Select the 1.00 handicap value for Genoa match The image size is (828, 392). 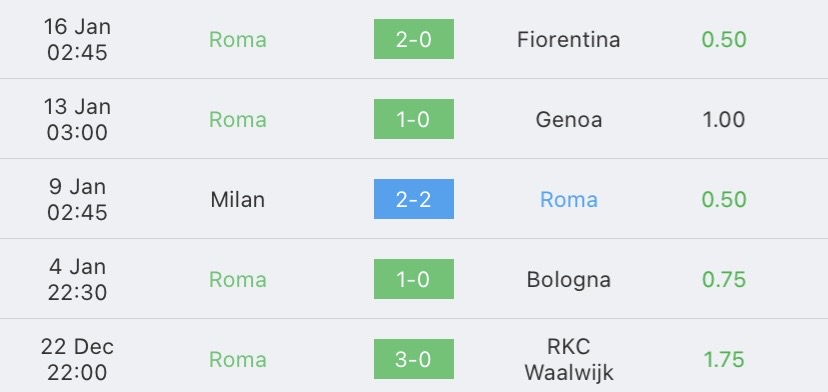pos(723,119)
